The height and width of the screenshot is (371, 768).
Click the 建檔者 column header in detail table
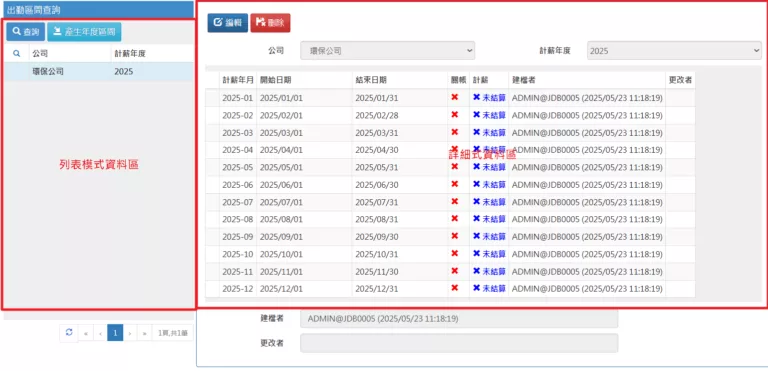pos(524,80)
